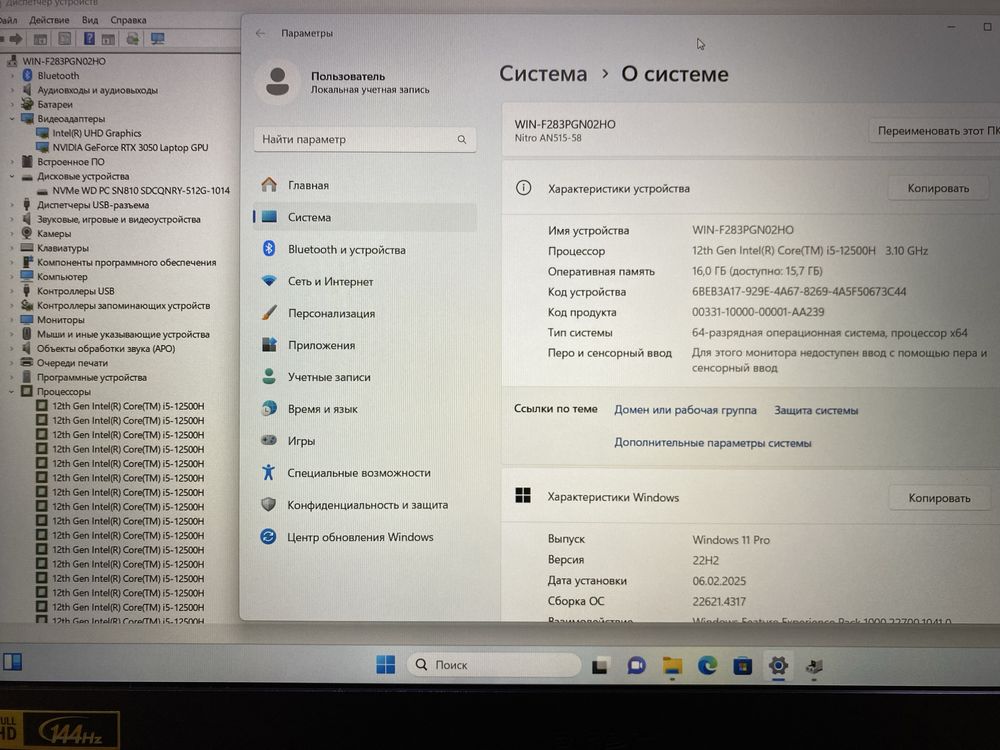Click Копировать for Характеристики Windows
1000x750 pixels.
click(939, 497)
